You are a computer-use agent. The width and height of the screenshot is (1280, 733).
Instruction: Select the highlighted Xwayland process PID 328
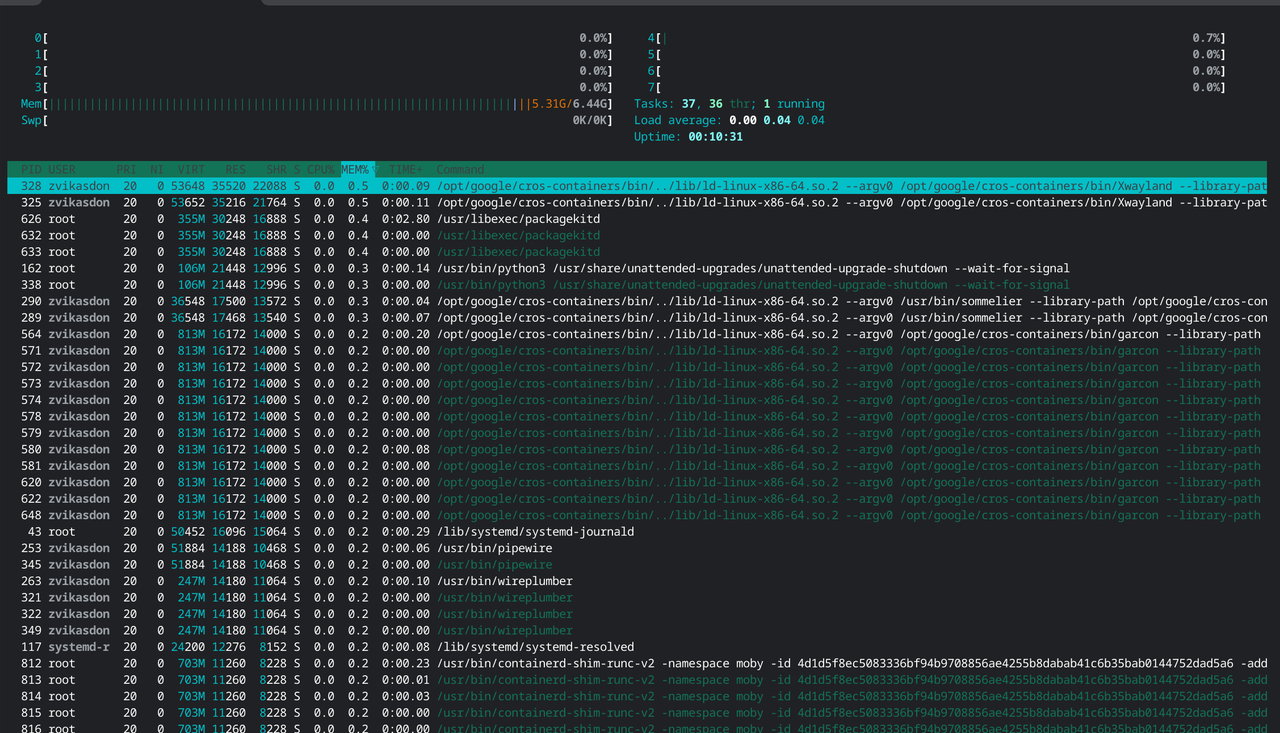pos(637,186)
